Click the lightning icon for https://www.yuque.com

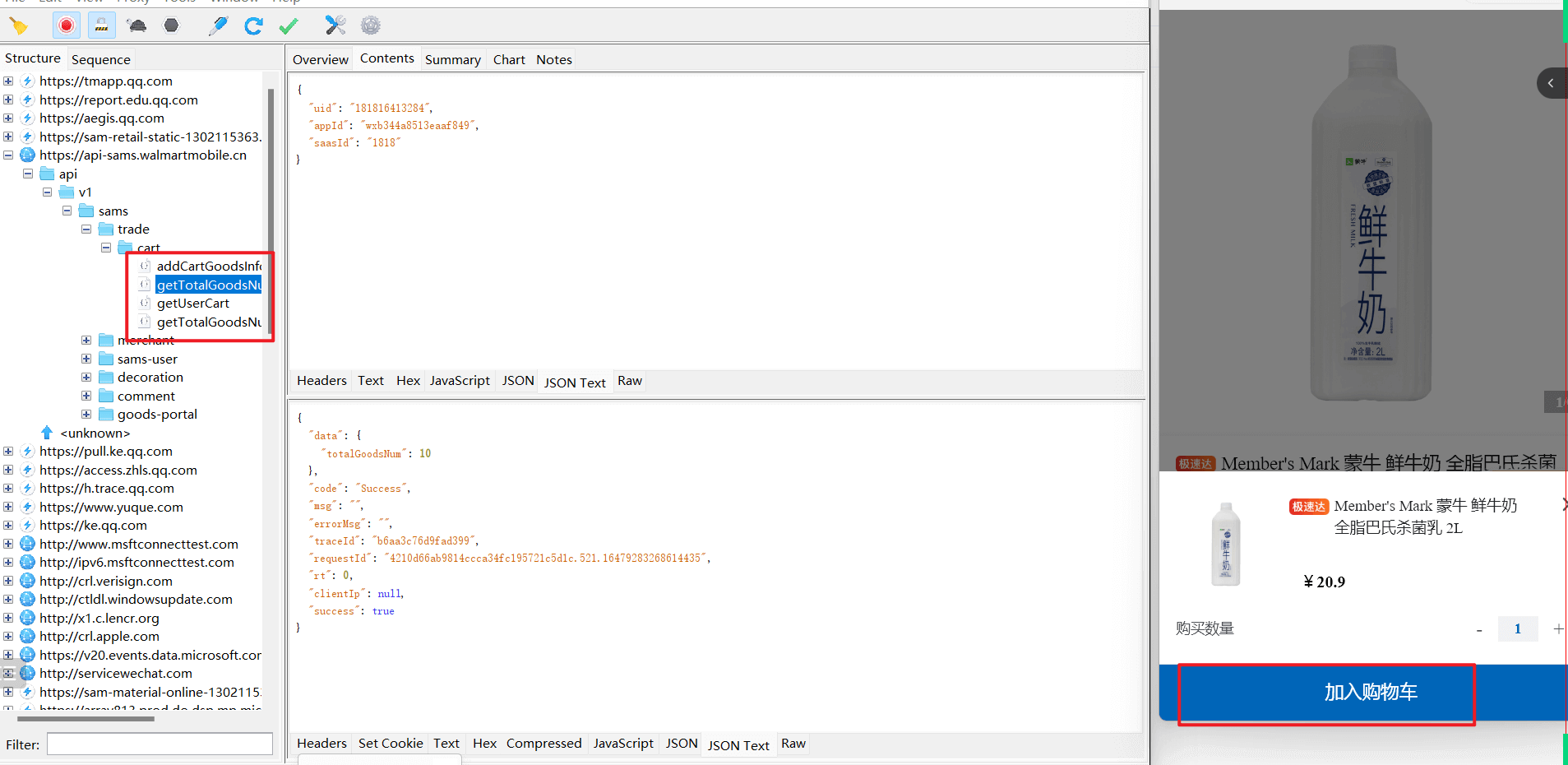coord(27,507)
